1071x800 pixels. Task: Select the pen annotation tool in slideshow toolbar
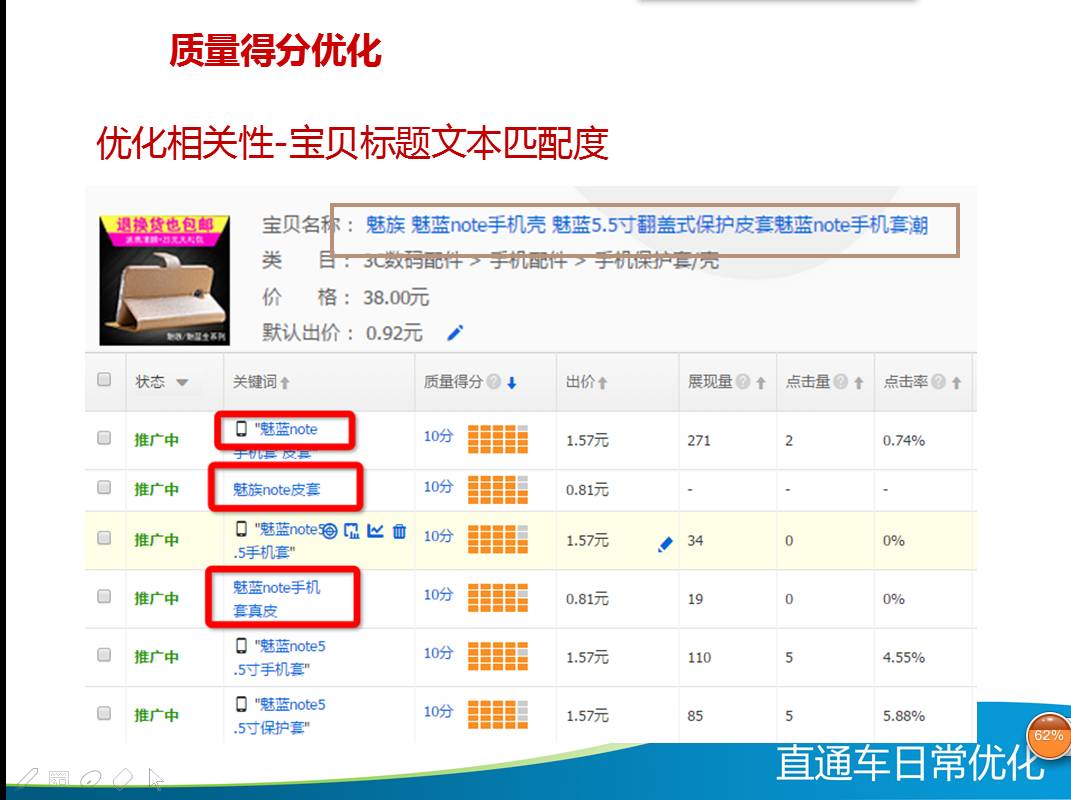(x=26, y=779)
